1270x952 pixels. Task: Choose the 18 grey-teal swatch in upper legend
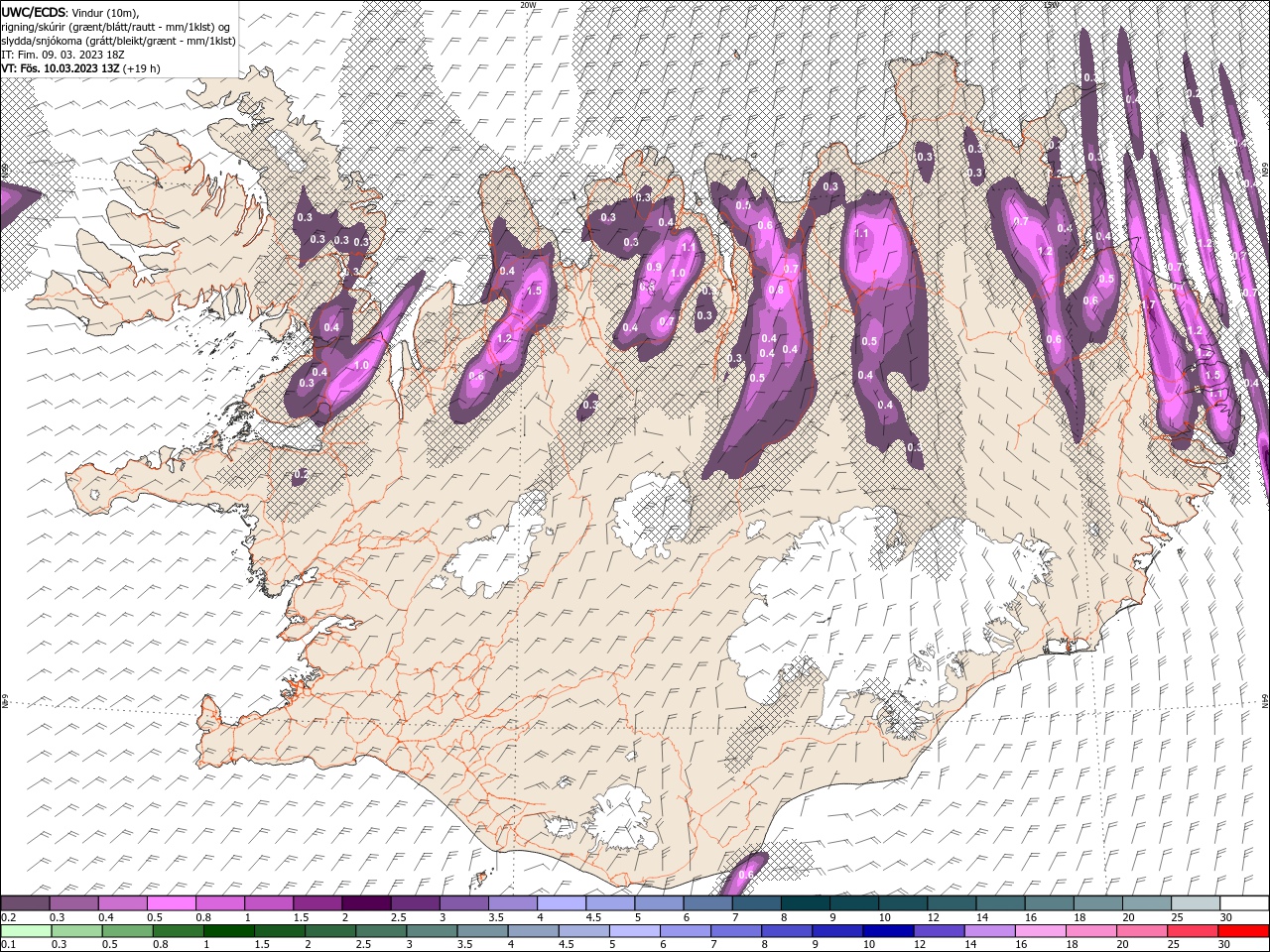pyautogui.click(x=1097, y=903)
